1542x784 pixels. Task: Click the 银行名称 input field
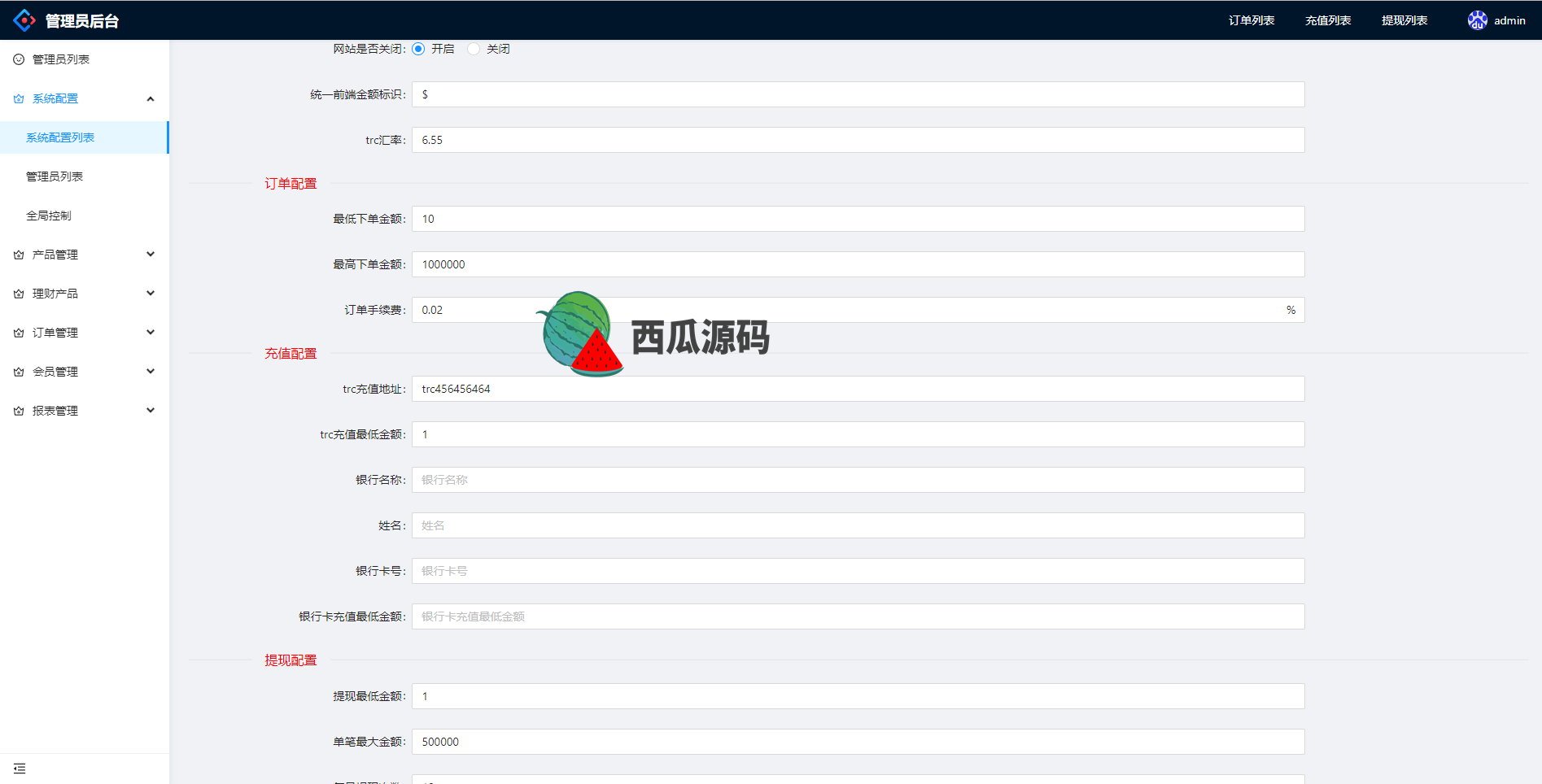click(858, 480)
